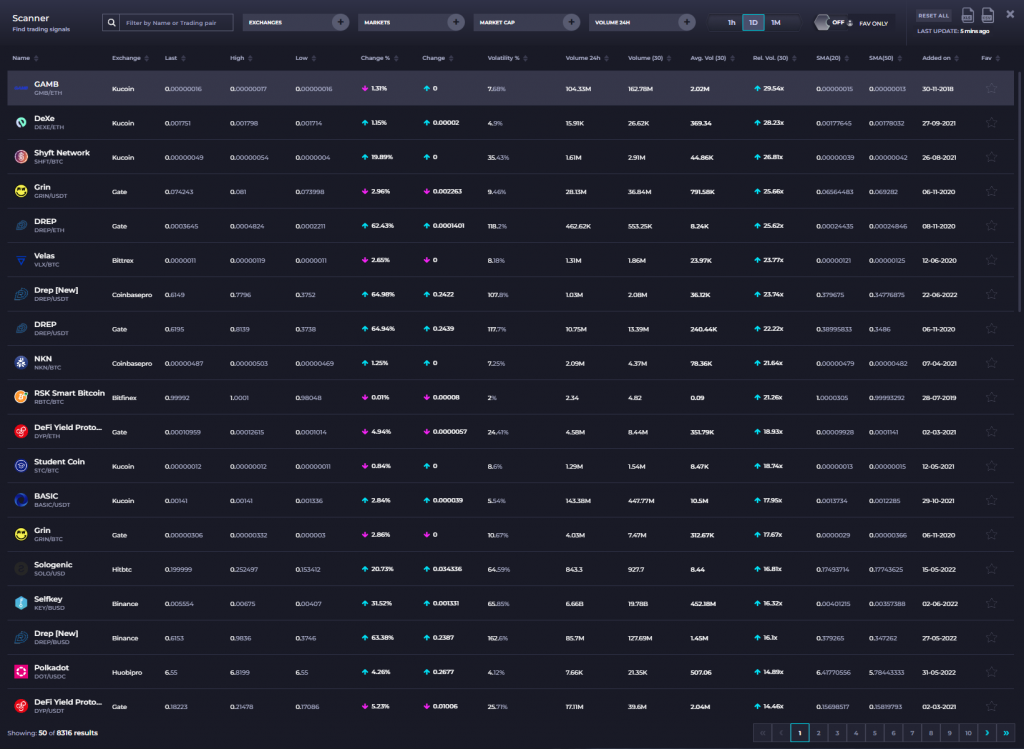Favorite the GAMB row star

[991, 88]
